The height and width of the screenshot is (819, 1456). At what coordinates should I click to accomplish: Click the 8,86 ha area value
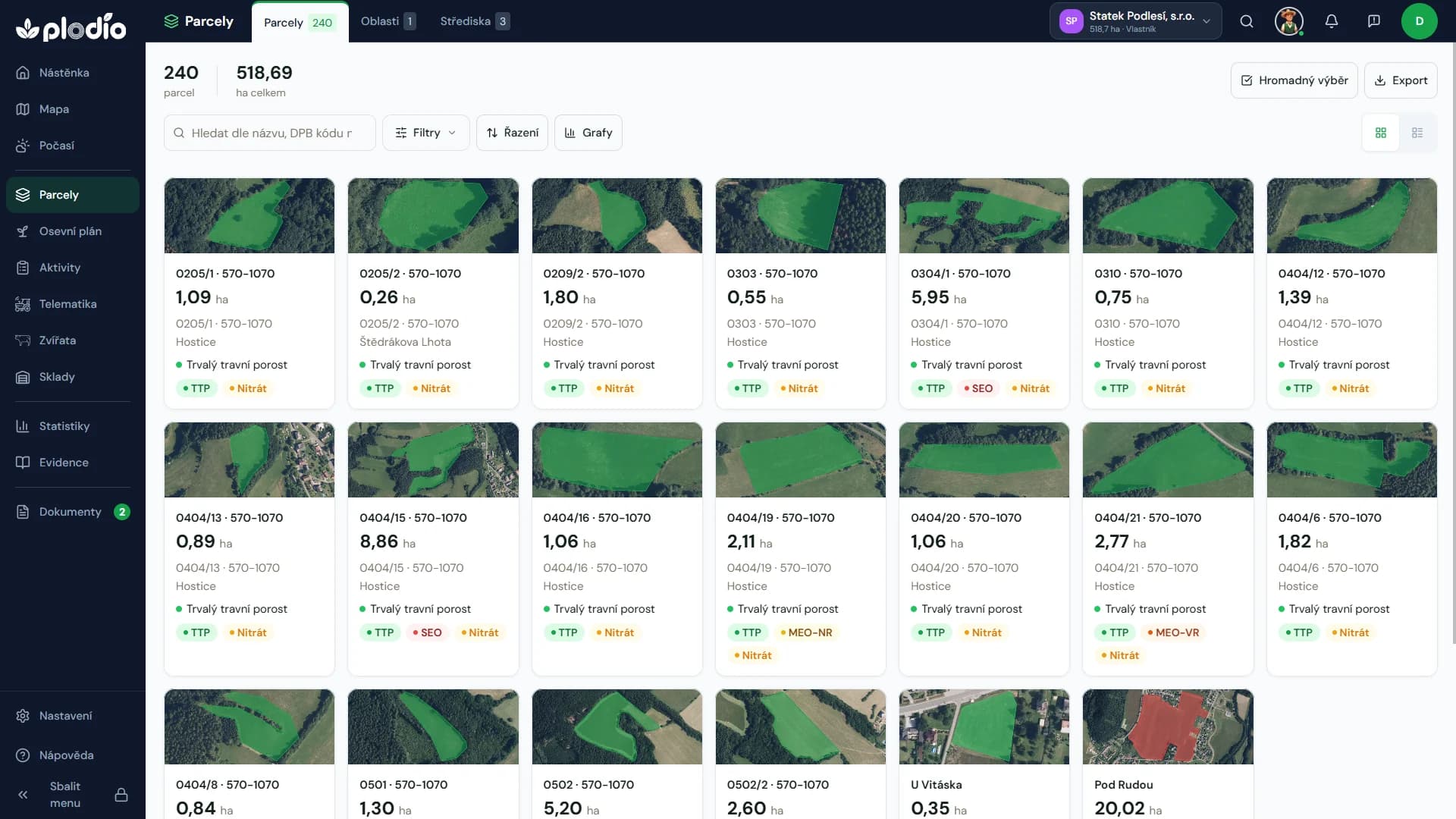pos(388,541)
